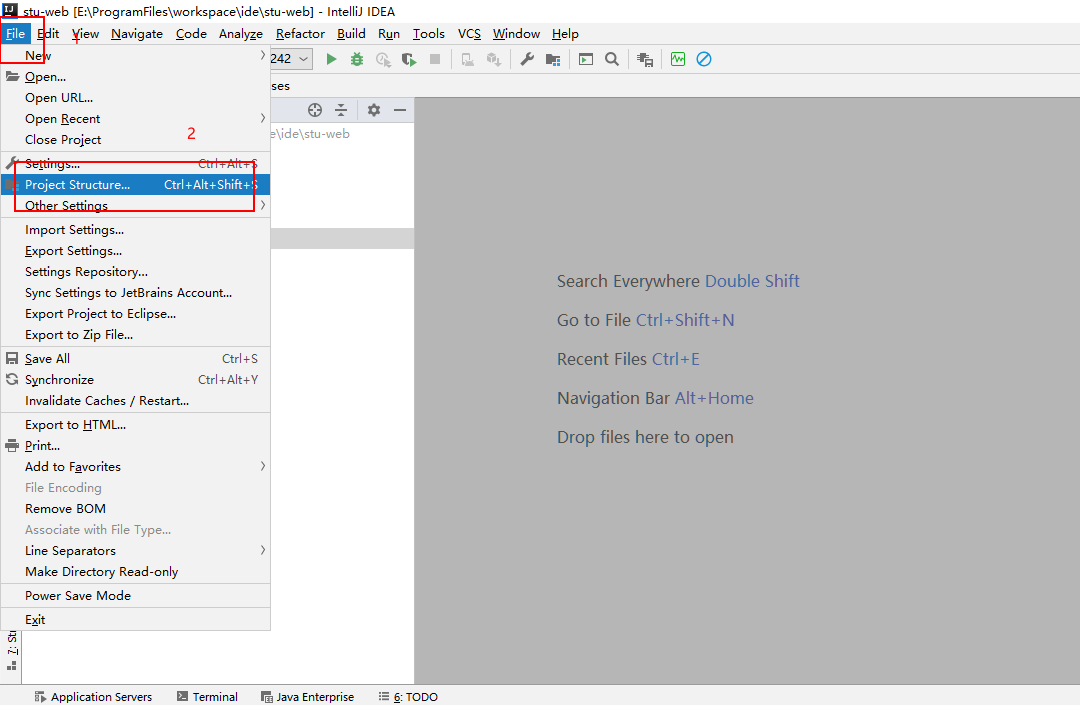The image size is (1080, 705).
Task: Expand Open Recent submenu
Action: pyautogui.click(x=135, y=118)
